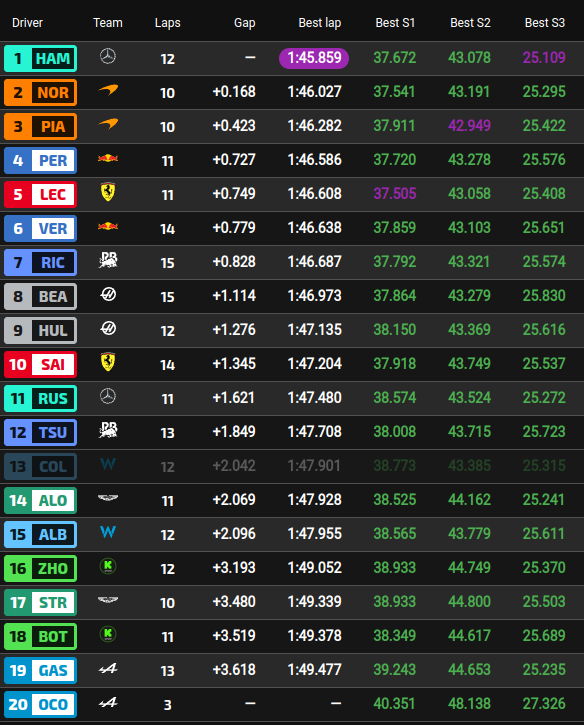Click the Alpine logo in GAS's row
Screen dimensions: 584x725
(x=108, y=669)
